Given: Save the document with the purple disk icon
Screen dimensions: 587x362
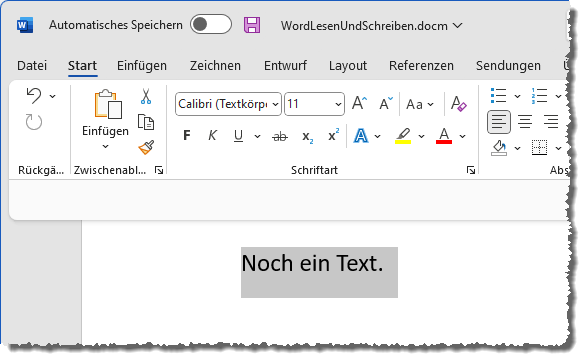Looking at the screenshot, I should click(x=252, y=25).
